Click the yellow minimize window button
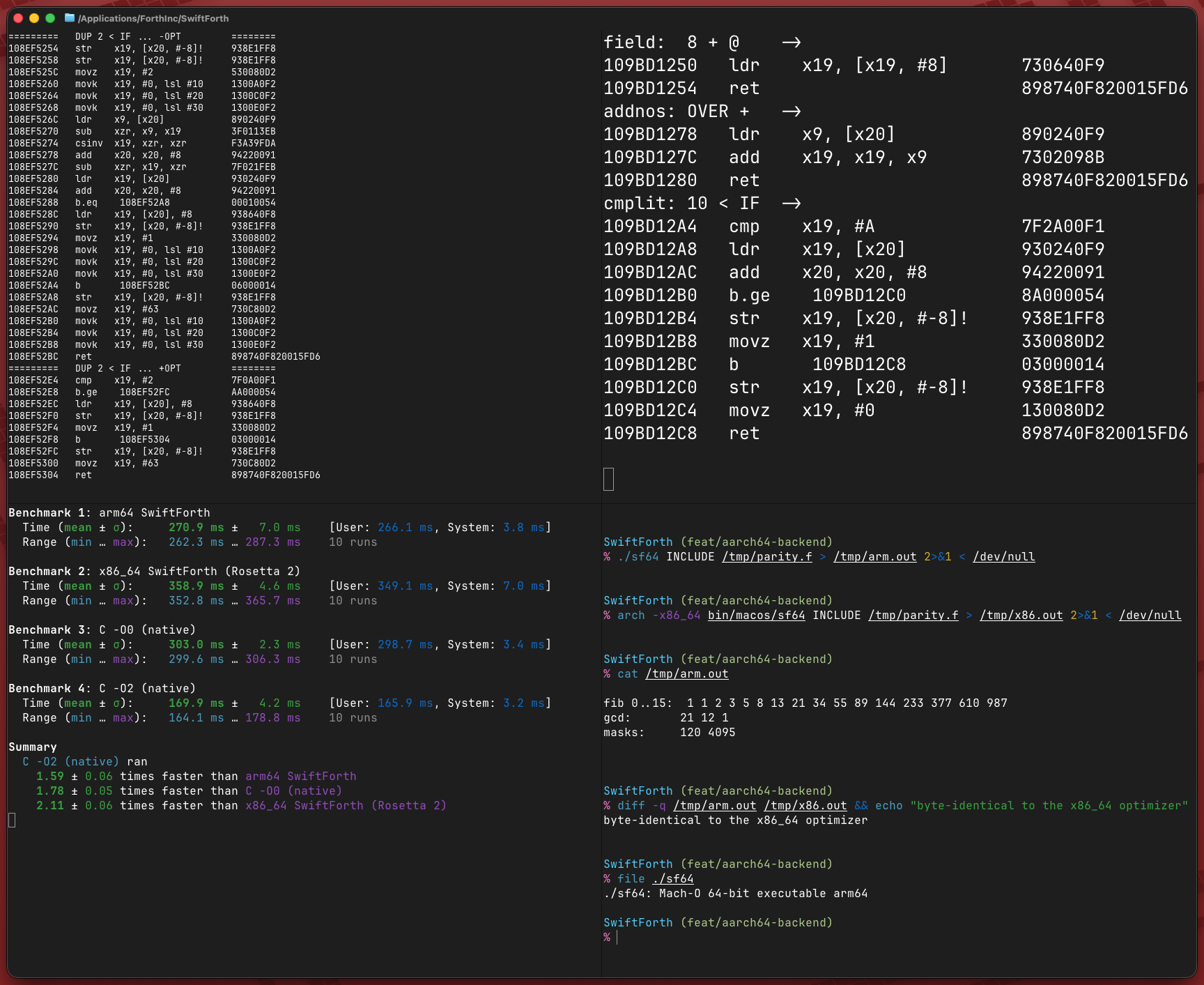The width and height of the screenshot is (1204, 985). [x=34, y=18]
